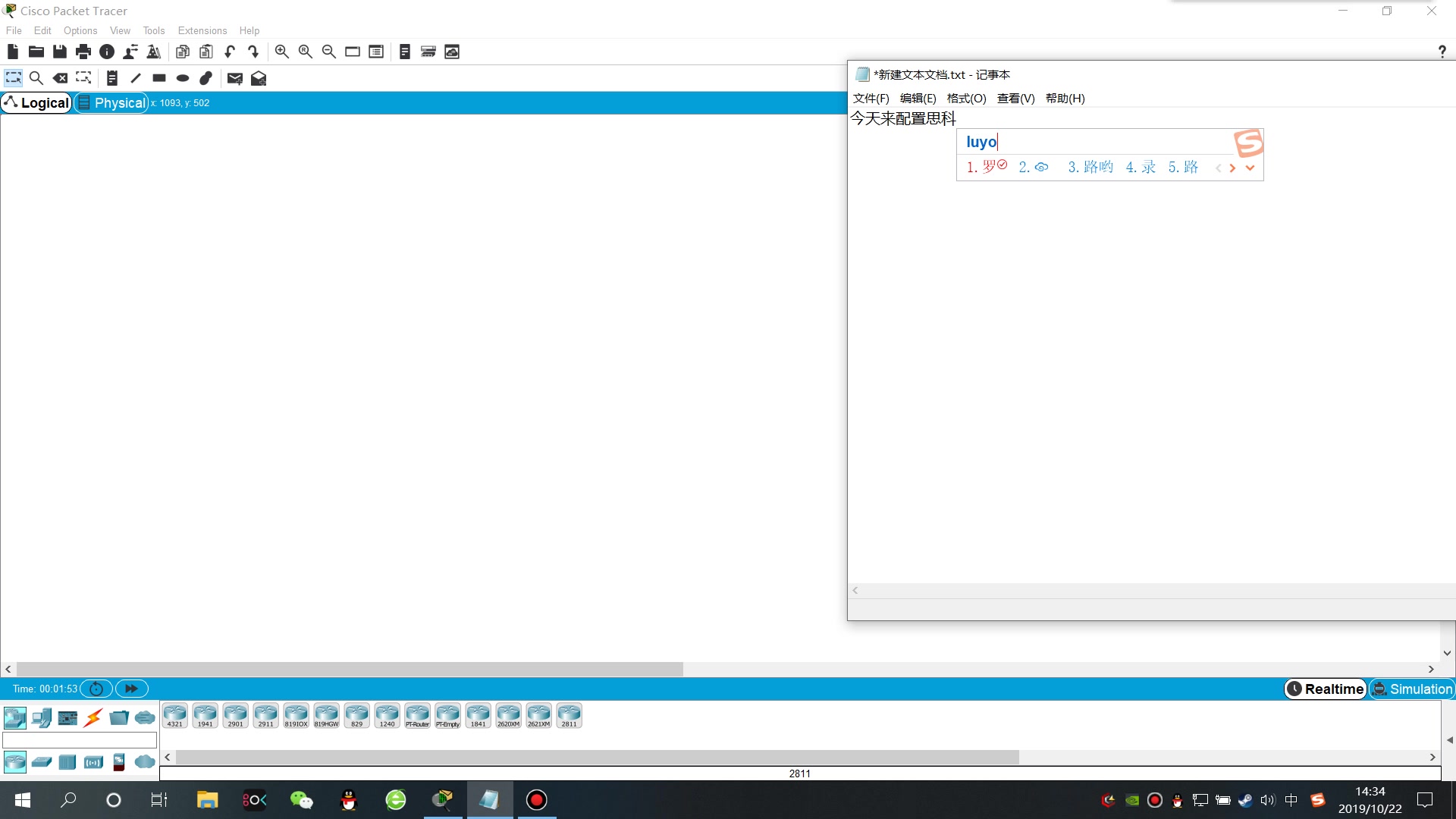This screenshot has width=1456, height=819.
Task: Undo the last action
Action: 230,52
